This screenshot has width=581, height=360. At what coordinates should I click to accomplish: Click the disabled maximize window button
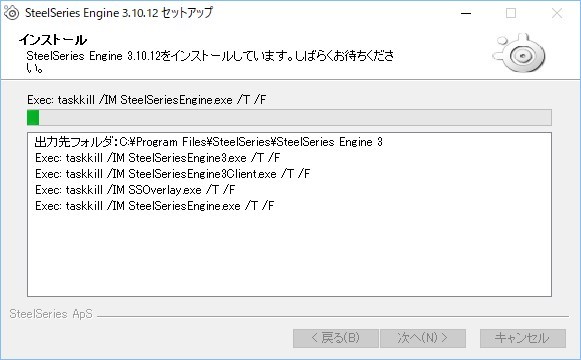point(511,13)
